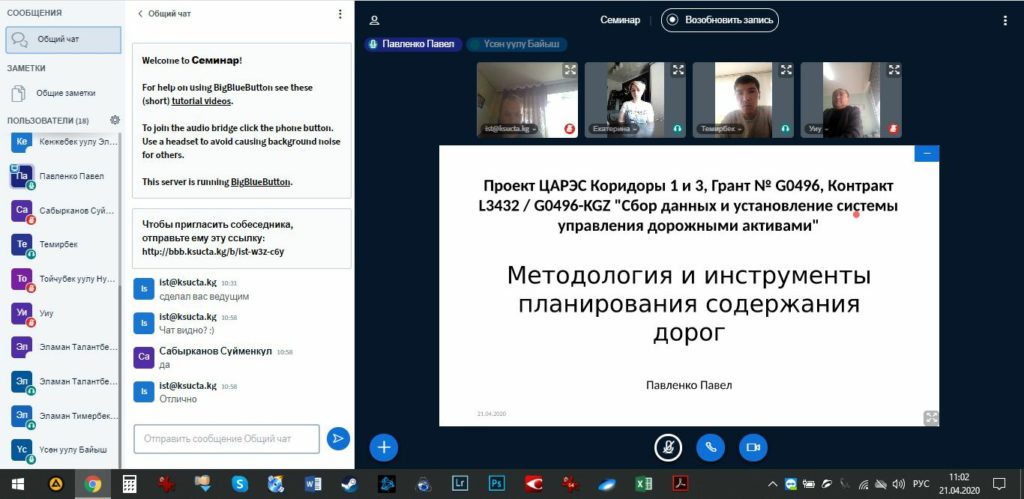Make the presentation slide fullscreen
The width and height of the screenshot is (1024, 499).
pyautogui.click(x=930, y=417)
